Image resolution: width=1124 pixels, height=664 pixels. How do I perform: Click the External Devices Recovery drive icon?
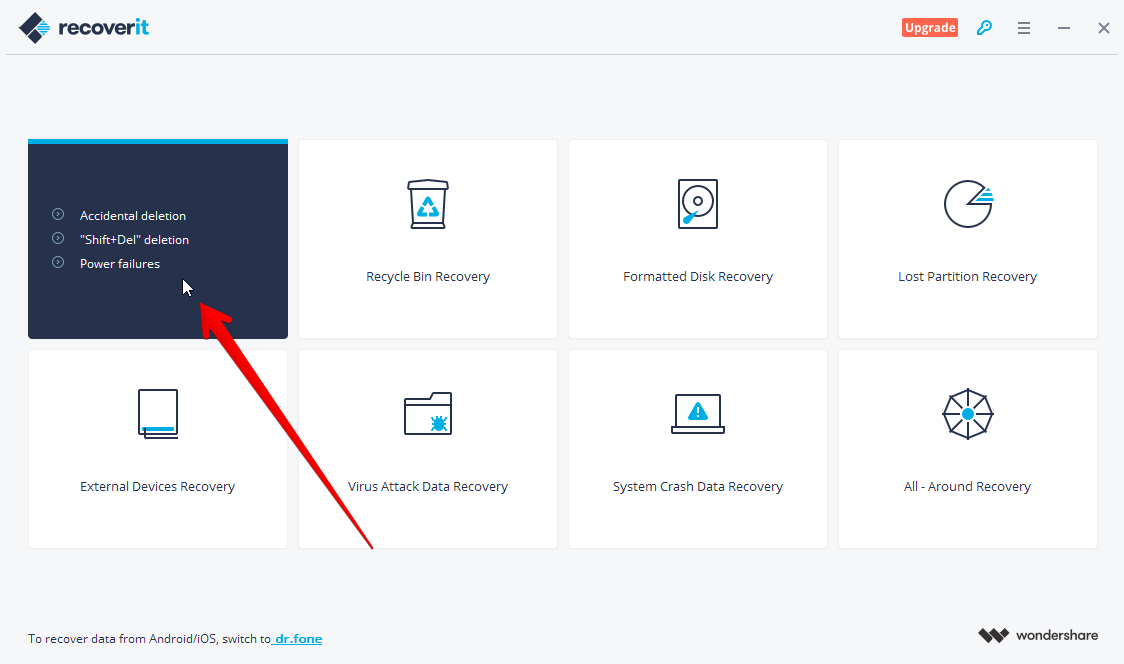[x=158, y=414]
